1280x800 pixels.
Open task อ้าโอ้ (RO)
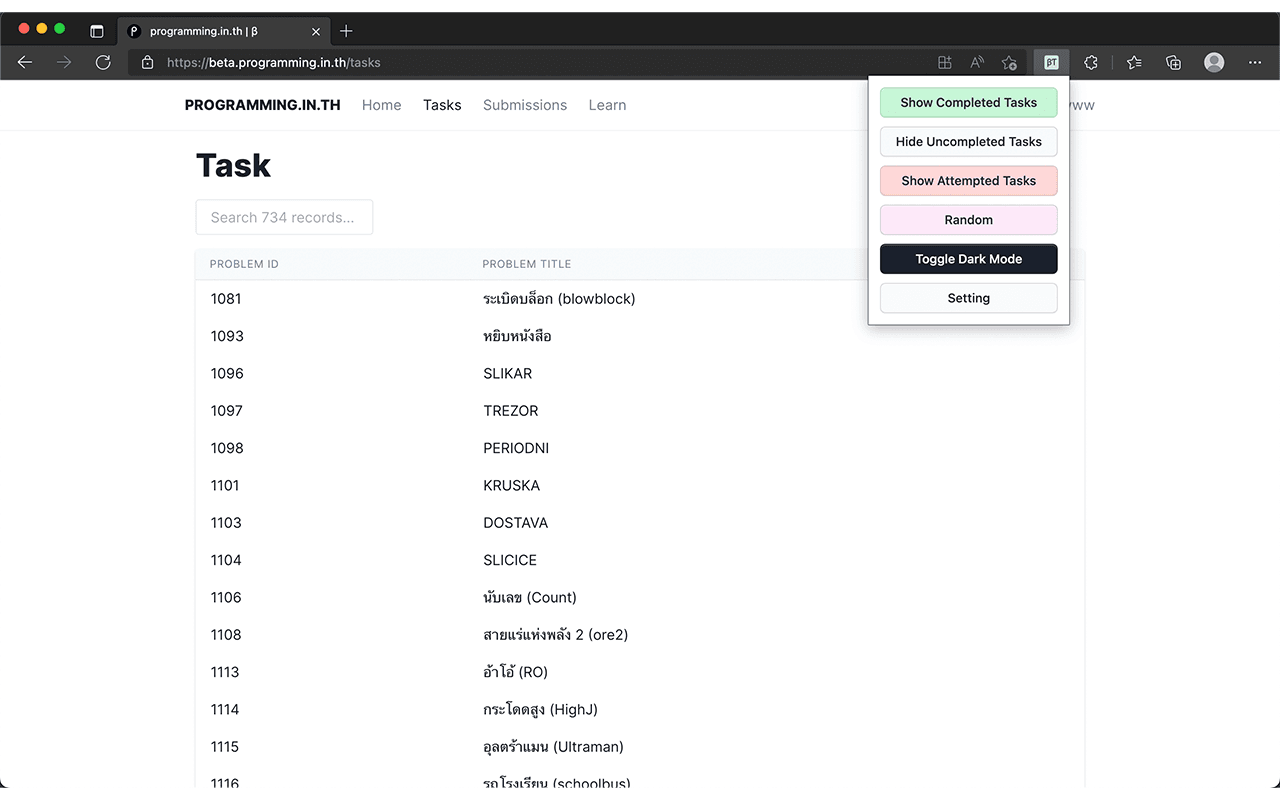516,672
